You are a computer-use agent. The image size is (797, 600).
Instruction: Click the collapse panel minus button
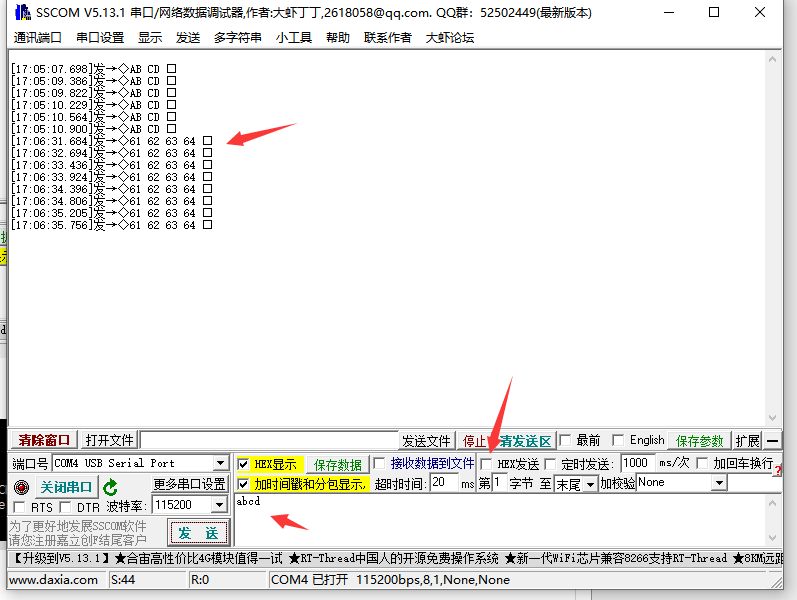773,441
